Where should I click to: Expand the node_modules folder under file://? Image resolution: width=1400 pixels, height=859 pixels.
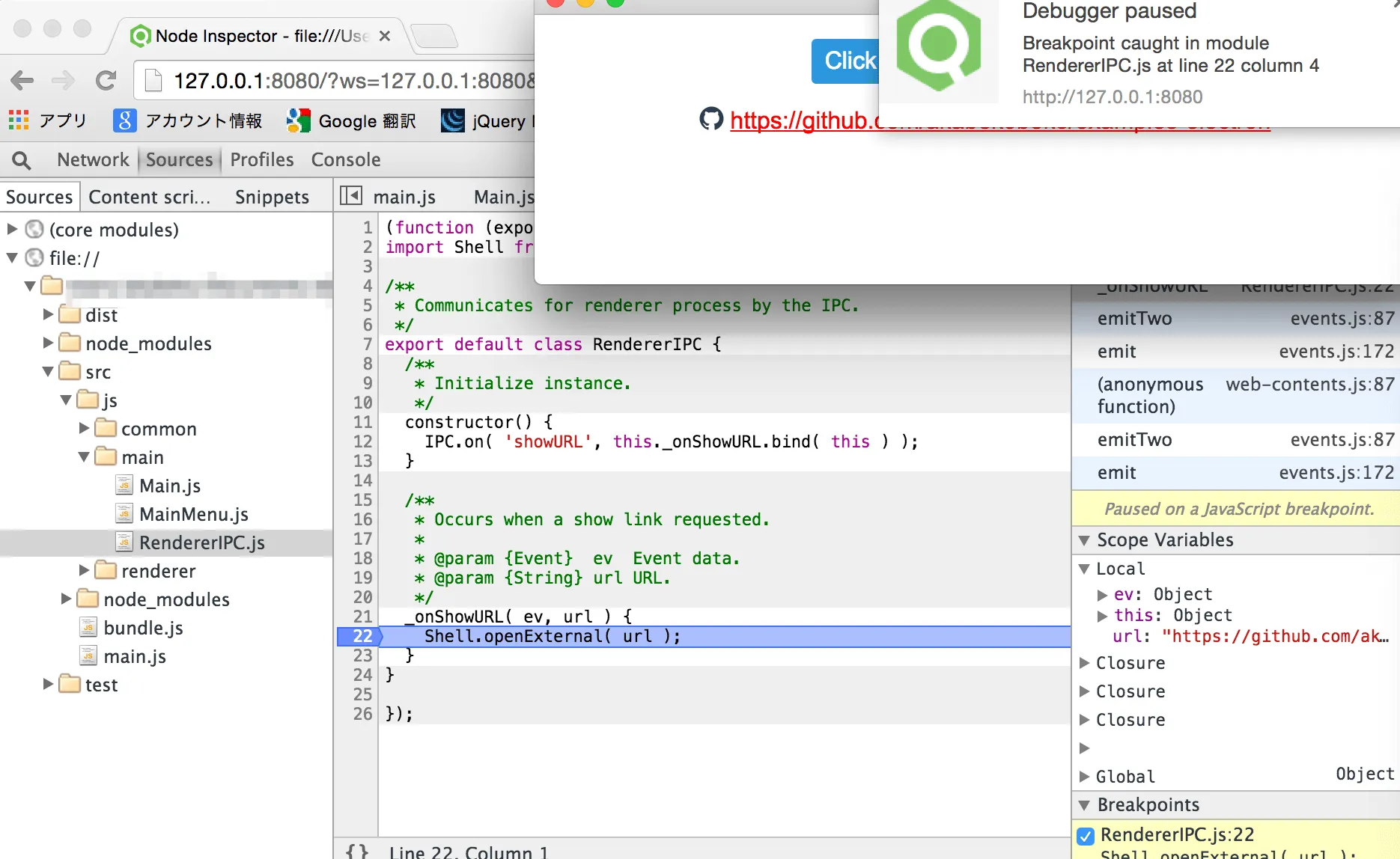[x=48, y=343]
